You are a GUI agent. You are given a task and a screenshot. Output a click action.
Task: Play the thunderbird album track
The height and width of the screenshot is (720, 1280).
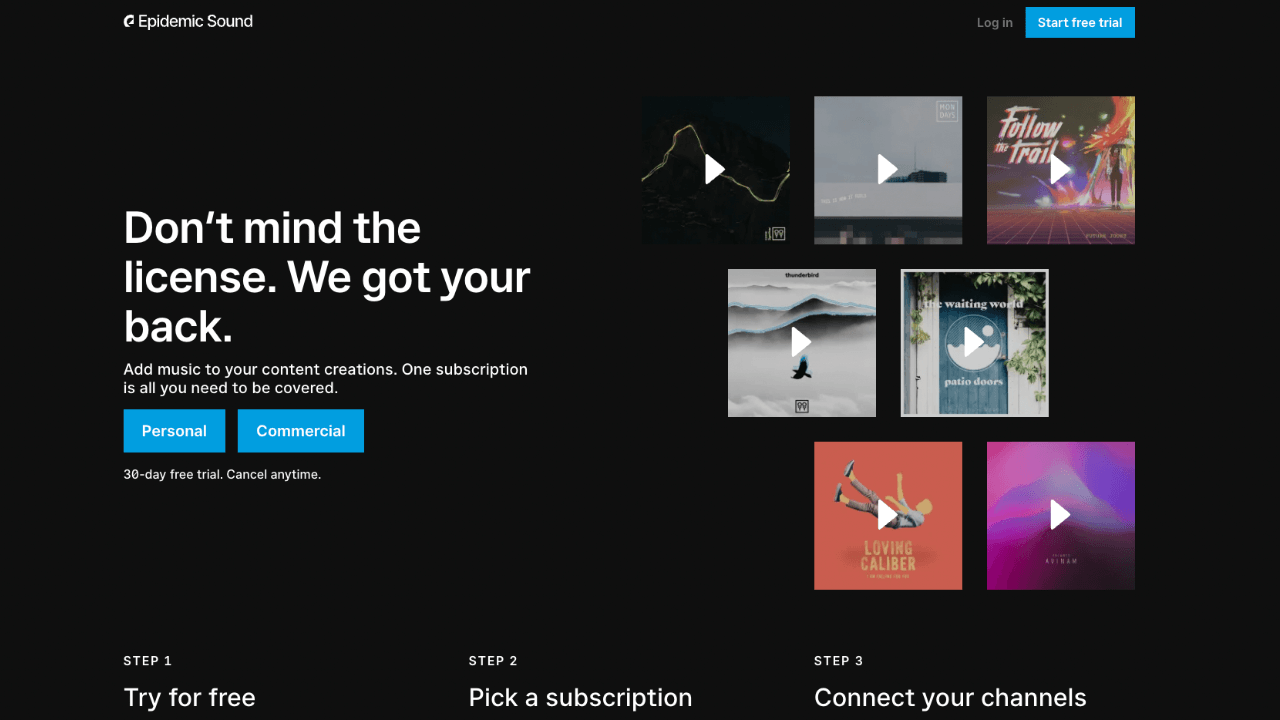tap(802, 343)
